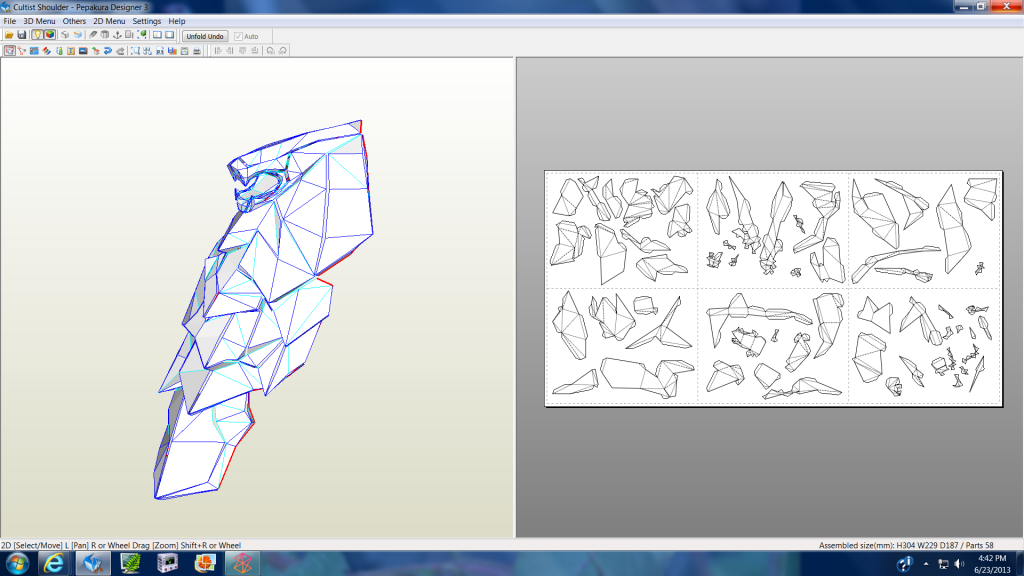This screenshot has width=1024, height=576.
Task: Click the colored bars toolbar icon
Action: tap(172, 50)
